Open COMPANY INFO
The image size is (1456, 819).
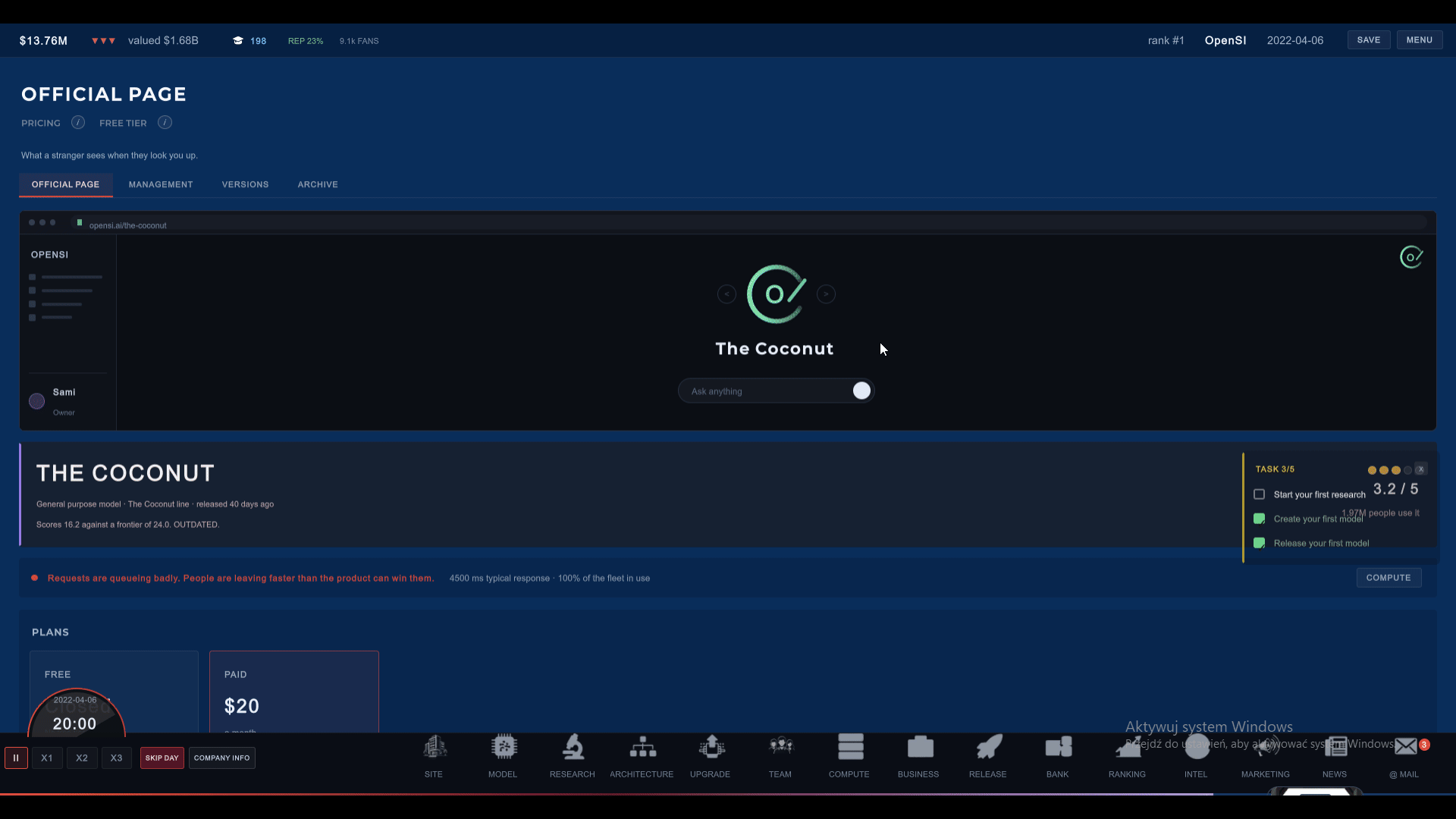[222, 758]
